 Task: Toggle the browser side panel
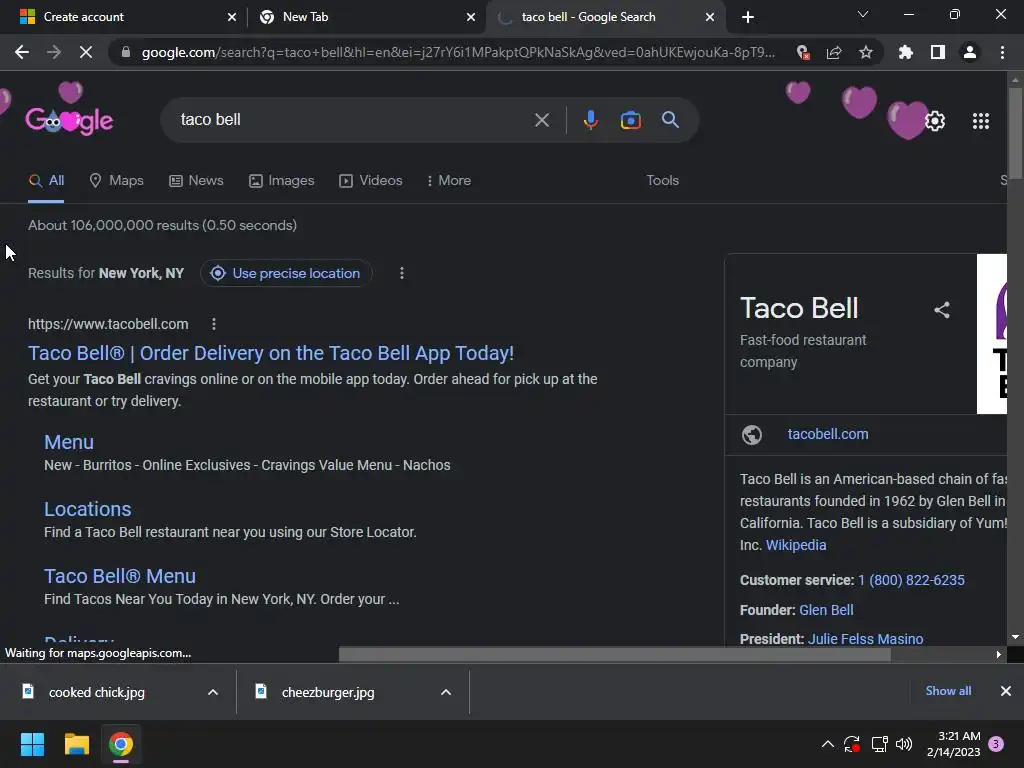[x=938, y=52]
